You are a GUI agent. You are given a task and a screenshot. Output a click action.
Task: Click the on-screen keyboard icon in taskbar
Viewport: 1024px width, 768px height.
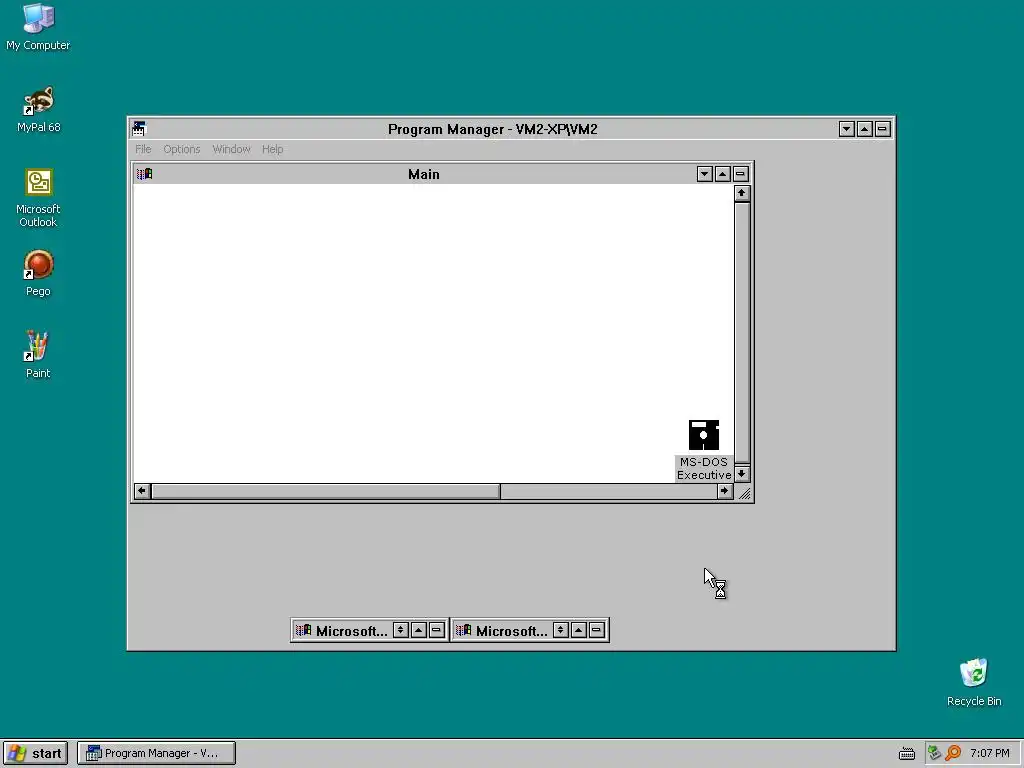906,753
